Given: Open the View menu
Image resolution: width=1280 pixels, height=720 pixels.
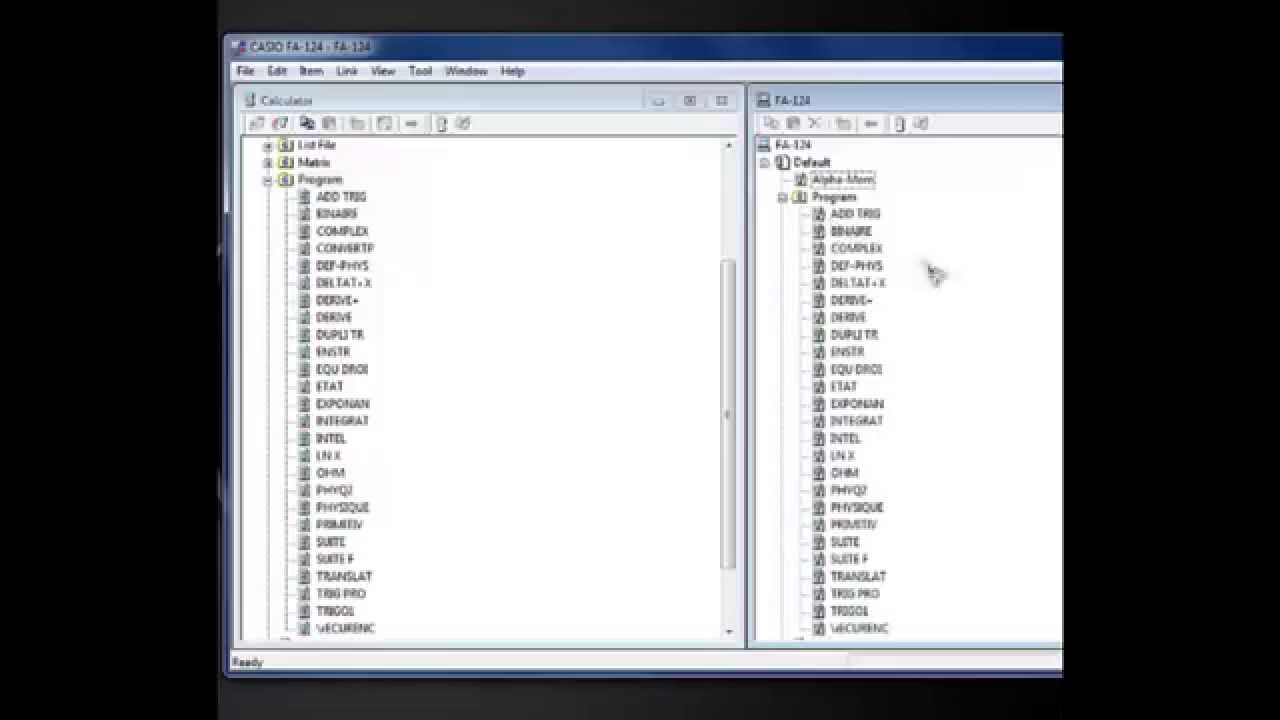Looking at the screenshot, I should tap(383, 71).
